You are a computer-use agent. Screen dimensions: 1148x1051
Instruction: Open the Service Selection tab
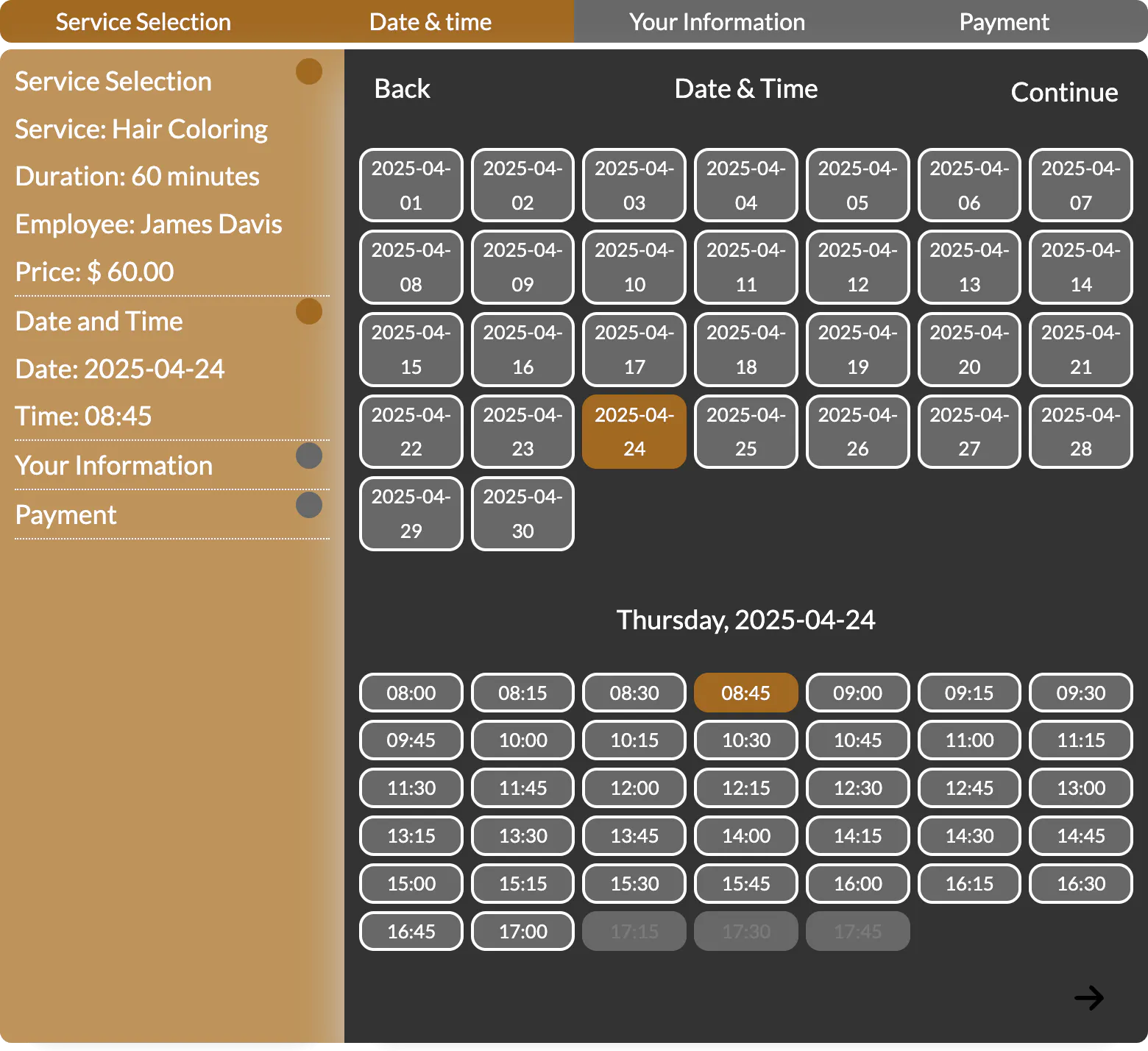(x=143, y=22)
